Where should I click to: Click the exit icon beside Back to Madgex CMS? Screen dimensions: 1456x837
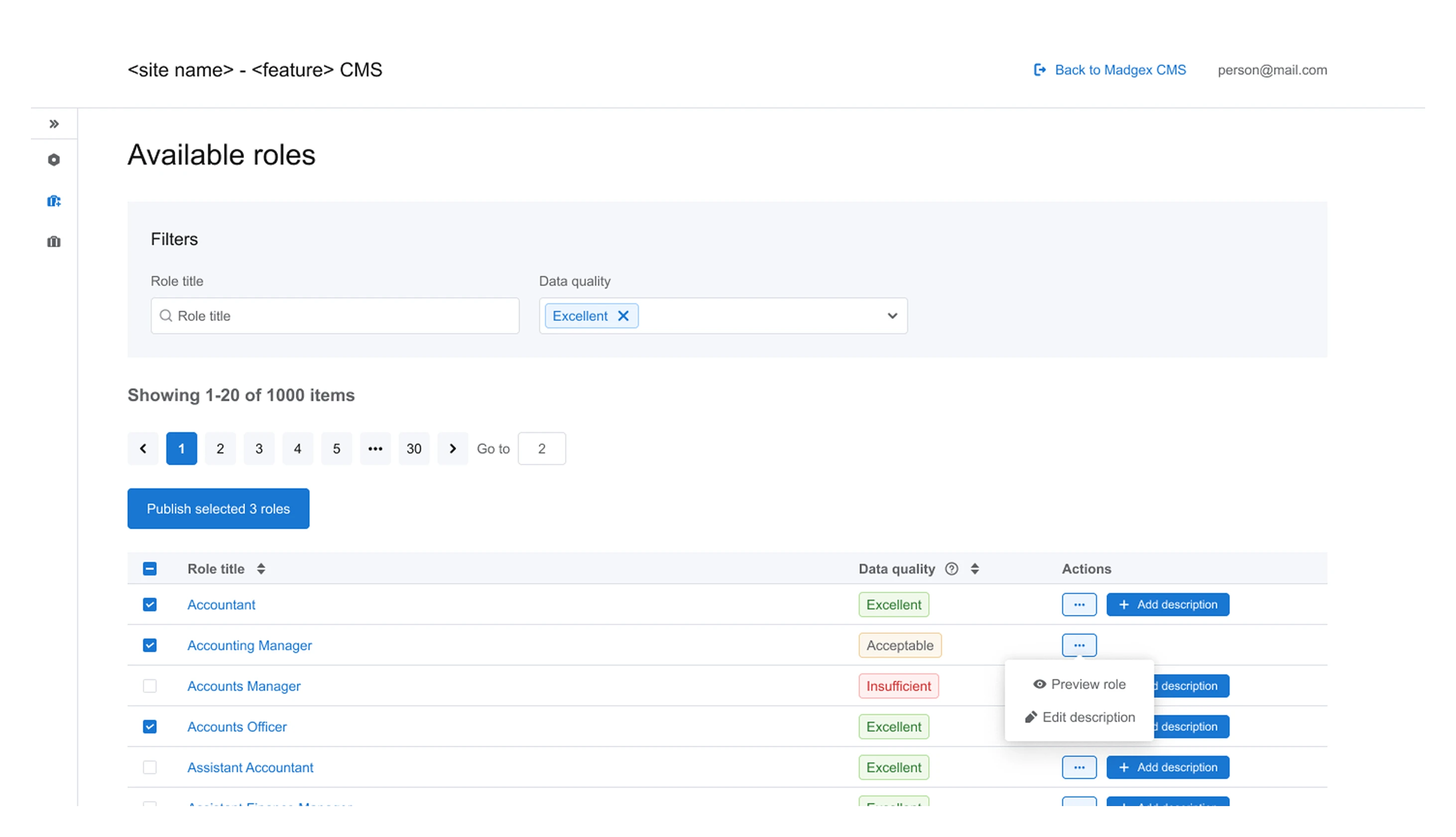(x=1040, y=70)
